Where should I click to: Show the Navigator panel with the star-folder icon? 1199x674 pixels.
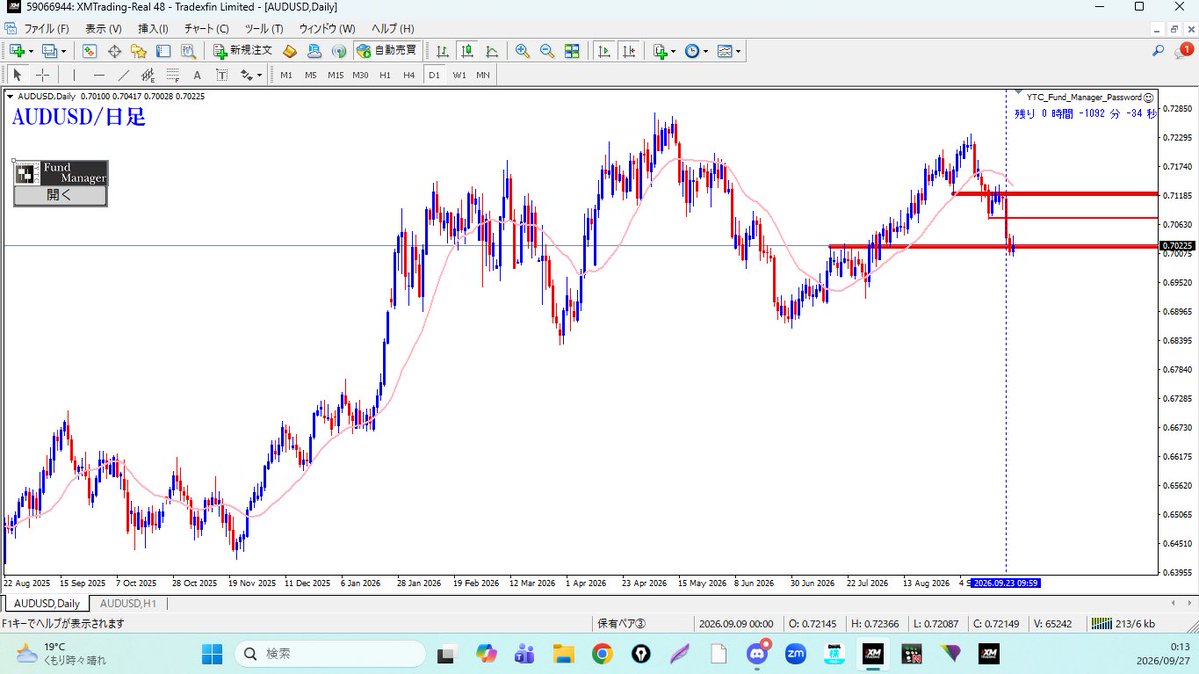coord(138,51)
